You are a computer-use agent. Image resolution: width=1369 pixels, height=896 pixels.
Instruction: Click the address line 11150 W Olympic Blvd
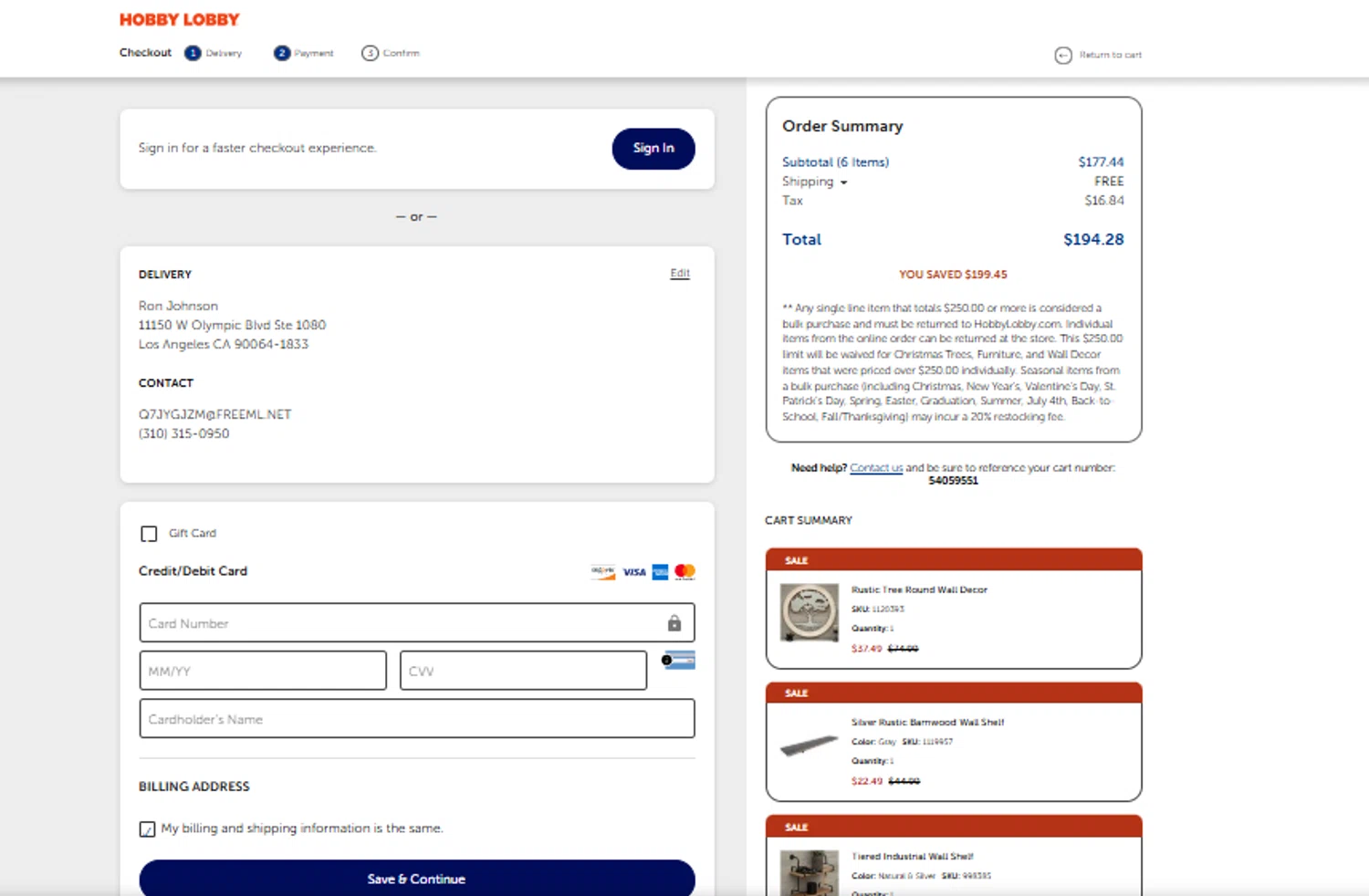(x=232, y=325)
